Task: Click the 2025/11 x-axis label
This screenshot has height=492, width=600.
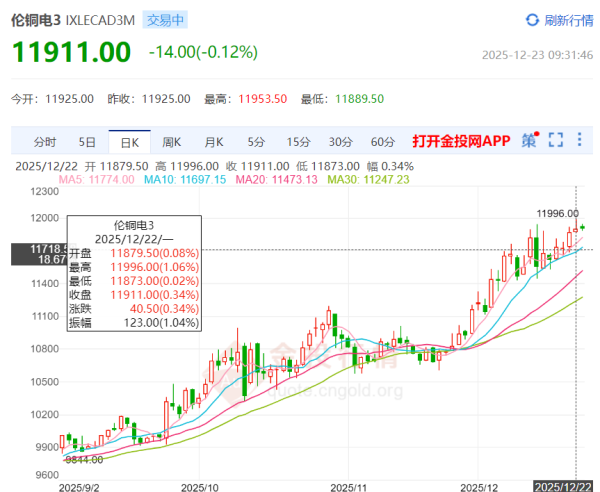Action: (348, 487)
